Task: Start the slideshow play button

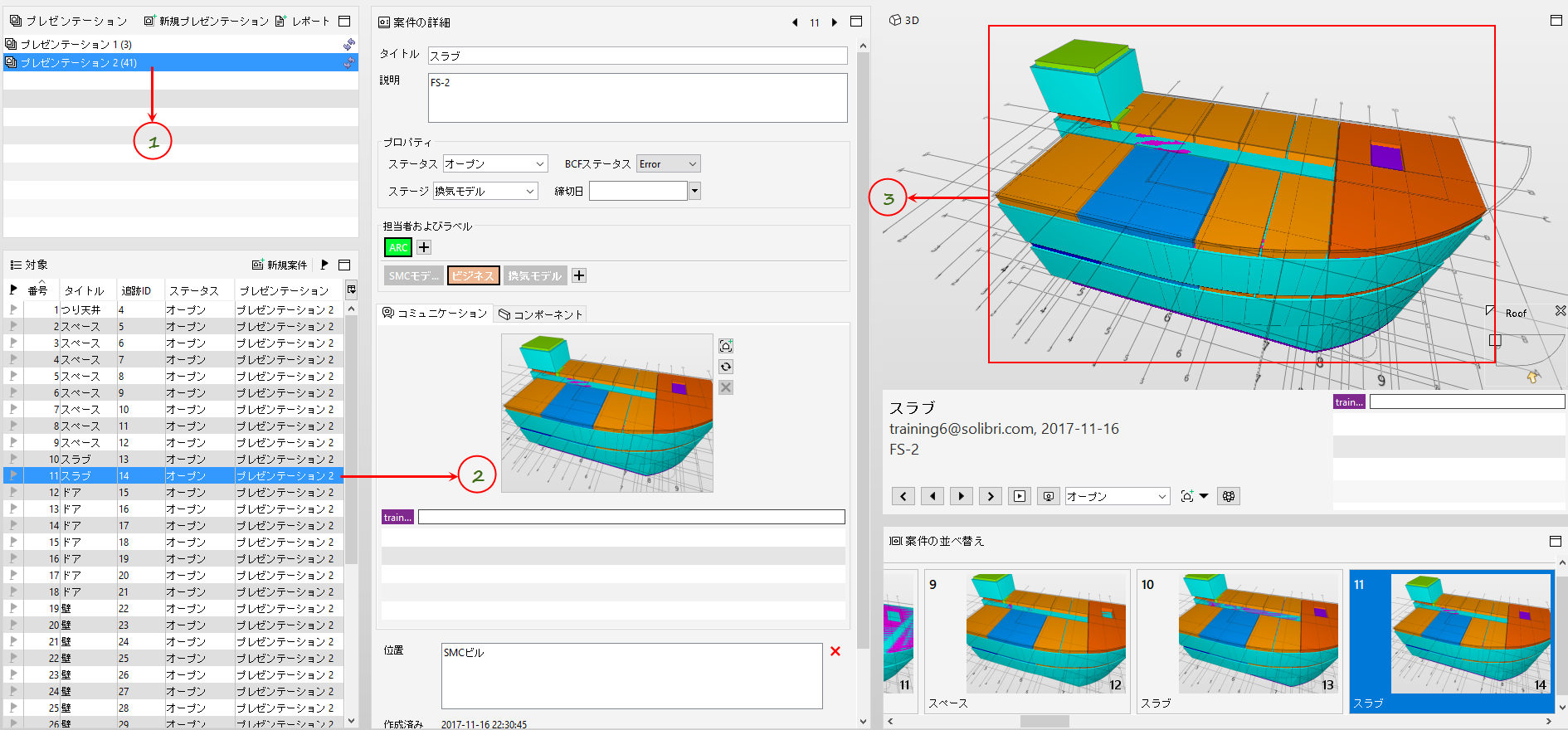Action: point(1020,496)
